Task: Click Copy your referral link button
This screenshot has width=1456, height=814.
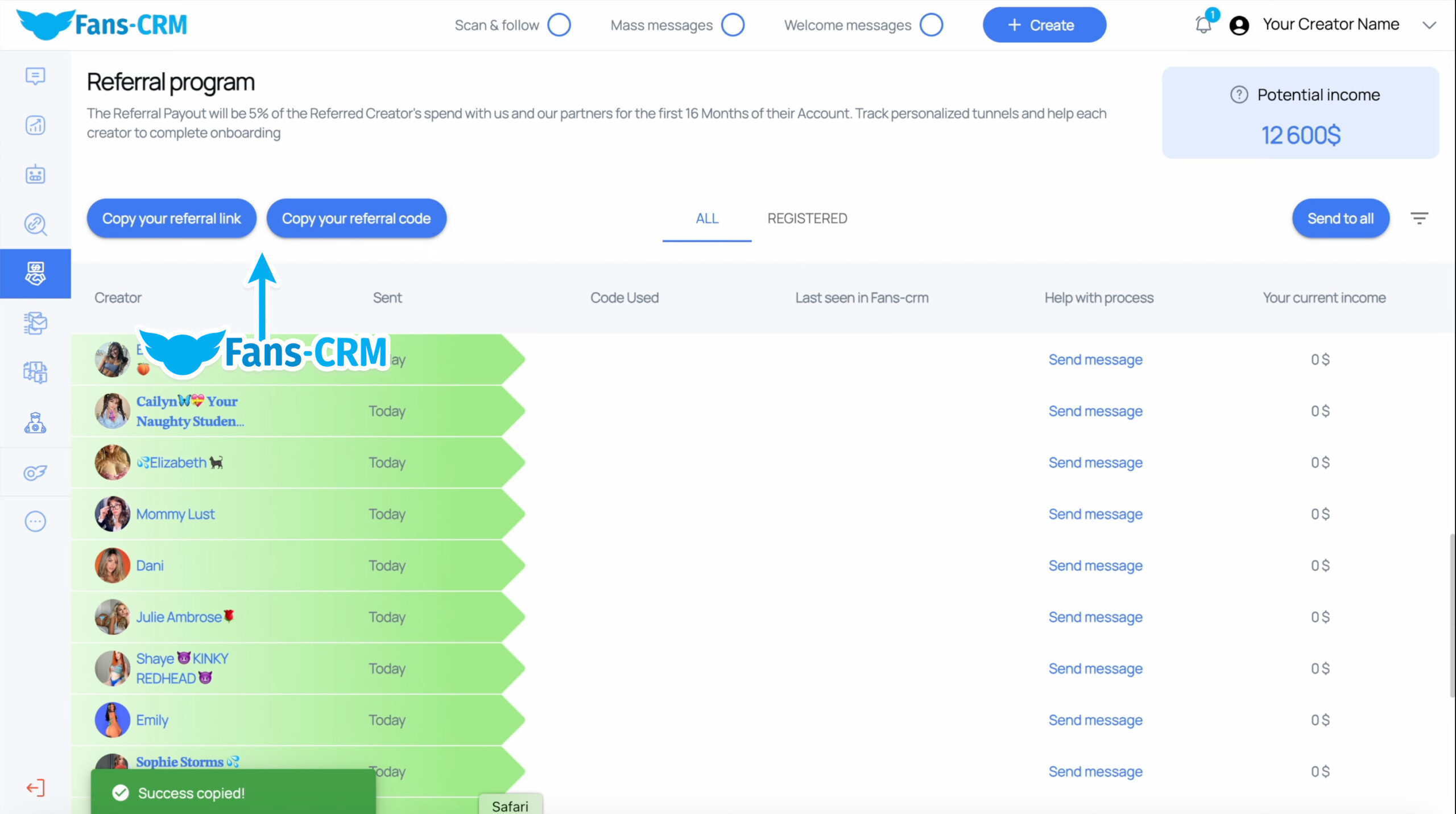Action: pos(171,218)
